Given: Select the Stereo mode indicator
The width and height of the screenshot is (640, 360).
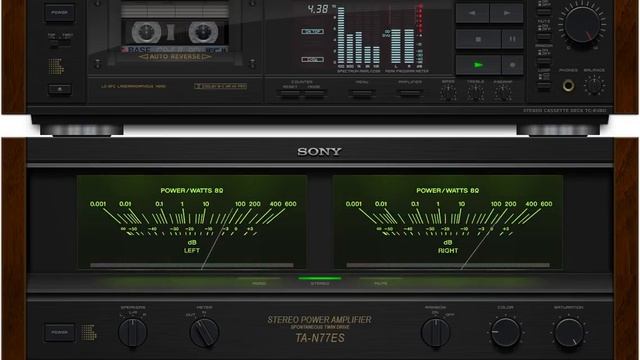Looking at the screenshot, I should click(x=320, y=281).
